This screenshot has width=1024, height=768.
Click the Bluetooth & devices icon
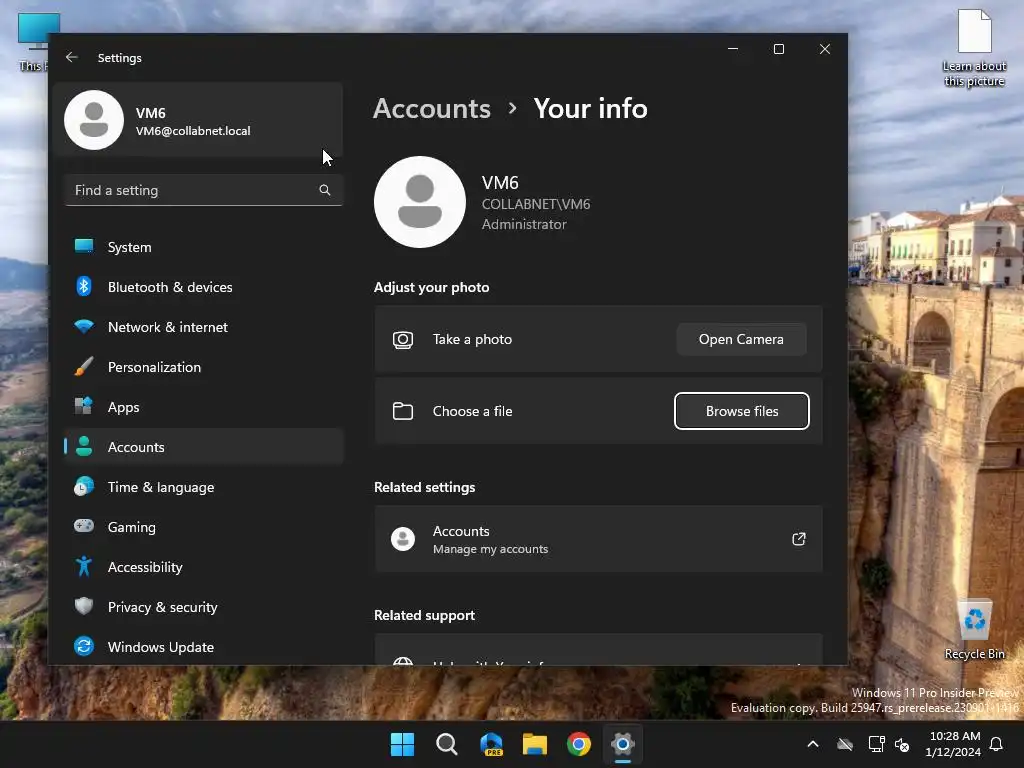pyautogui.click(x=84, y=287)
